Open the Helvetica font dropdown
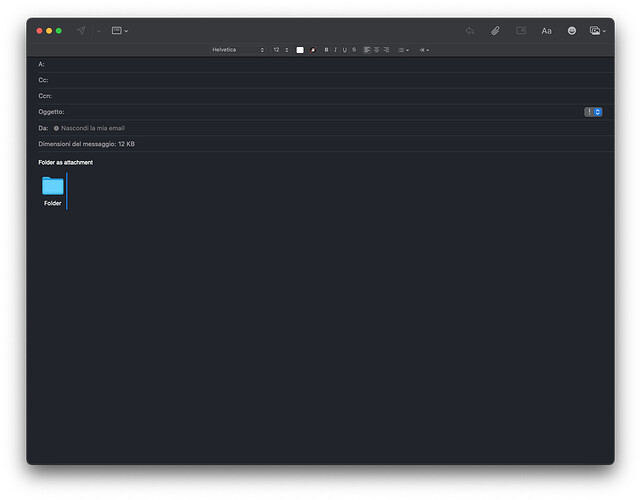This screenshot has width=640, height=500. 238,49
